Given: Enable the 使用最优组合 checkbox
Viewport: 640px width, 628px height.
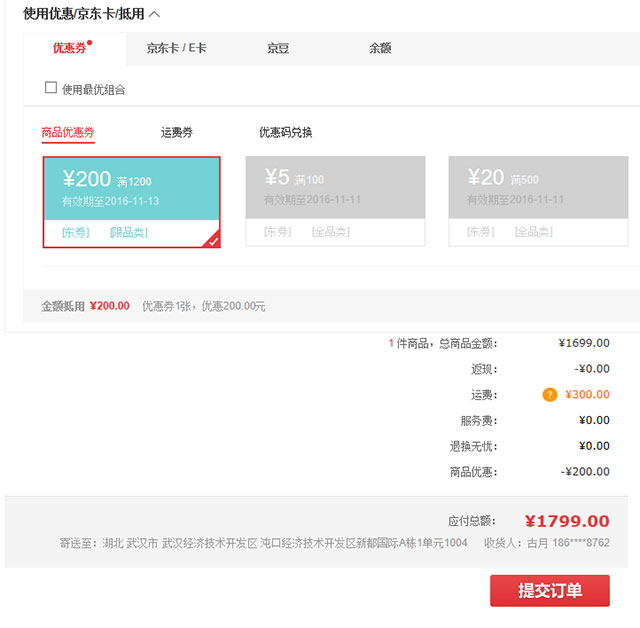Looking at the screenshot, I should click(51, 88).
